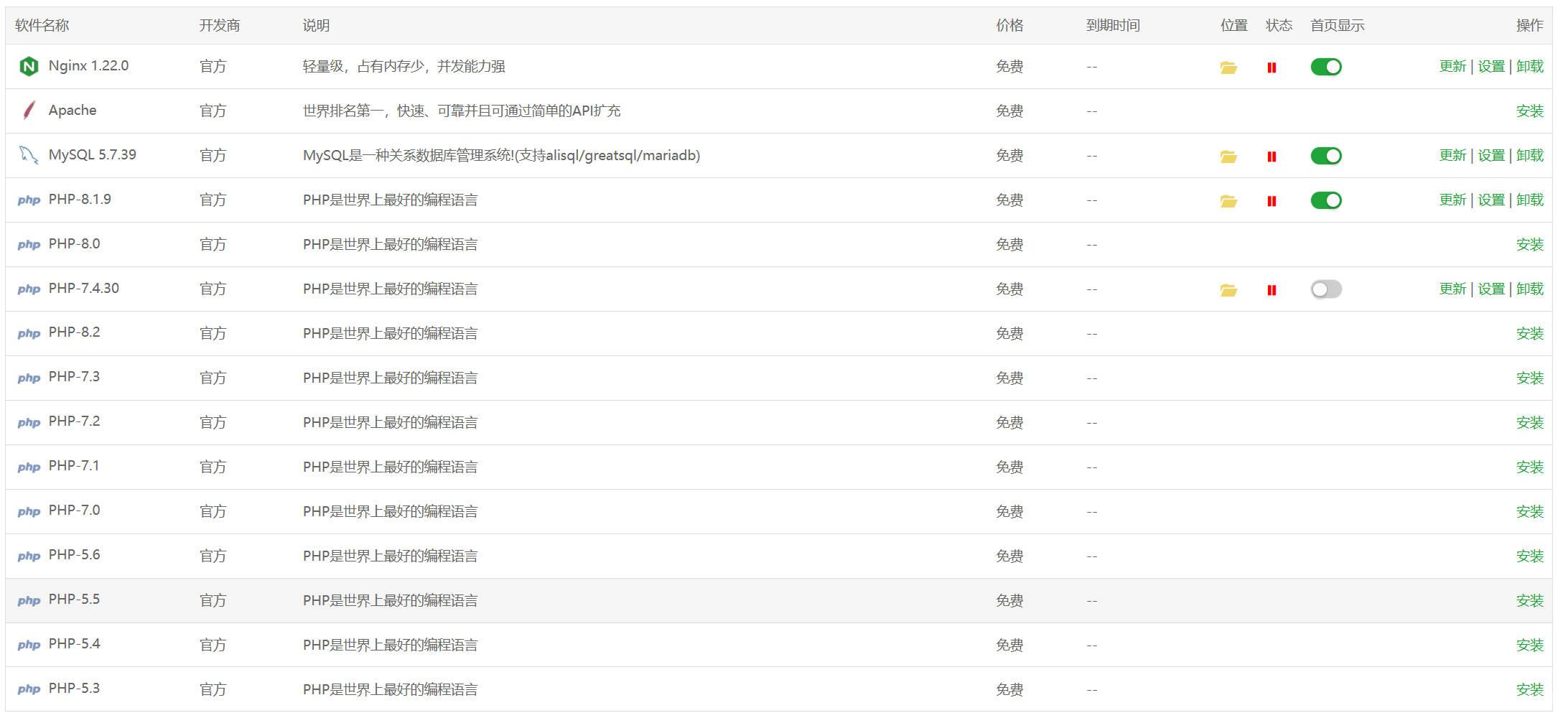
Task: Click the php logo beside PHP-5.6
Action: pyautogui.click(x=29, y=556)
